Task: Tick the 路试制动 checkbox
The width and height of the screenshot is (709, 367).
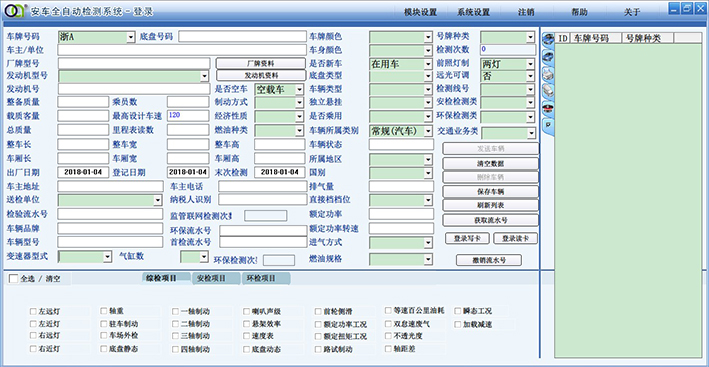Action: 318,349
